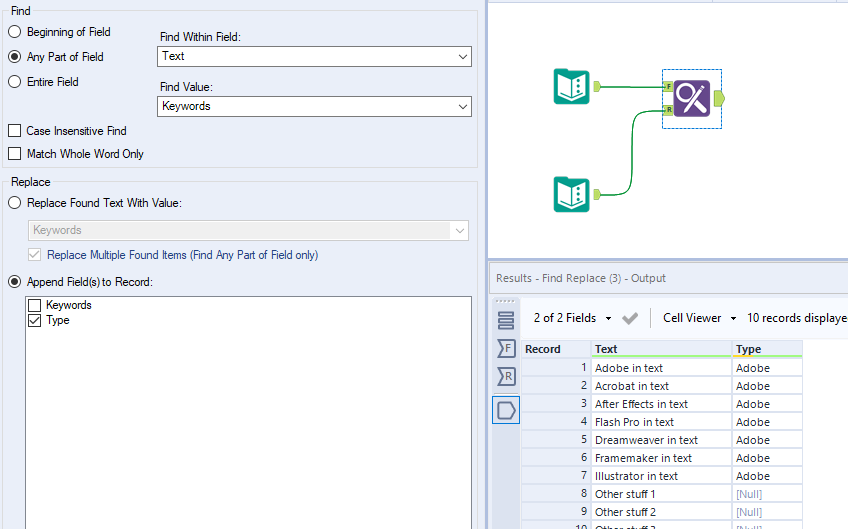Show the R input anchor results
Screen dimensions: 848x529
[506, 377]
